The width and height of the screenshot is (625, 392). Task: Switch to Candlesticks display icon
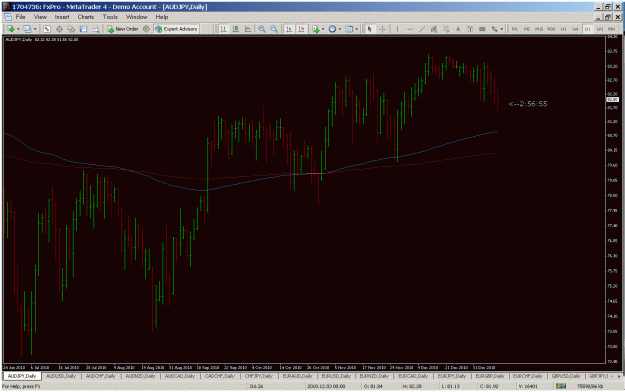tap(236, 29)
